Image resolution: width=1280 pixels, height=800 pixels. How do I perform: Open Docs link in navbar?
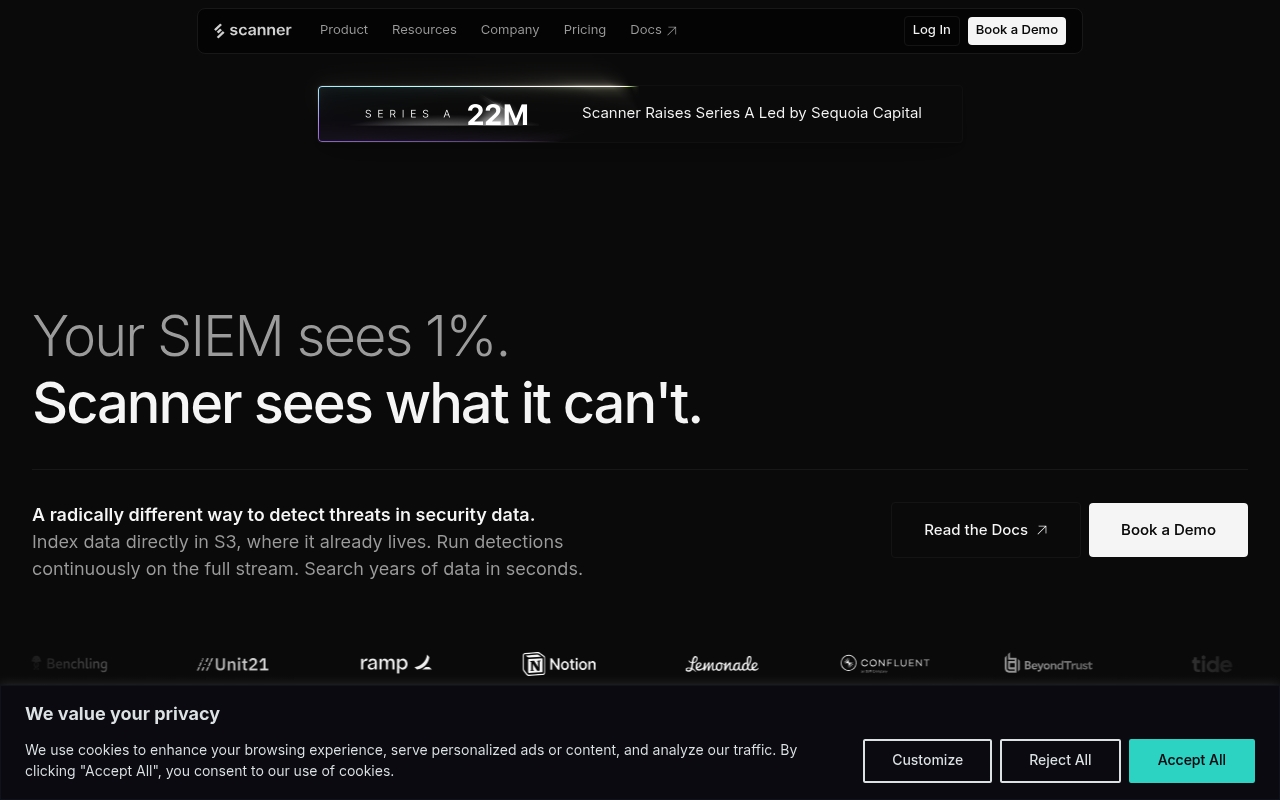[654, 30]
